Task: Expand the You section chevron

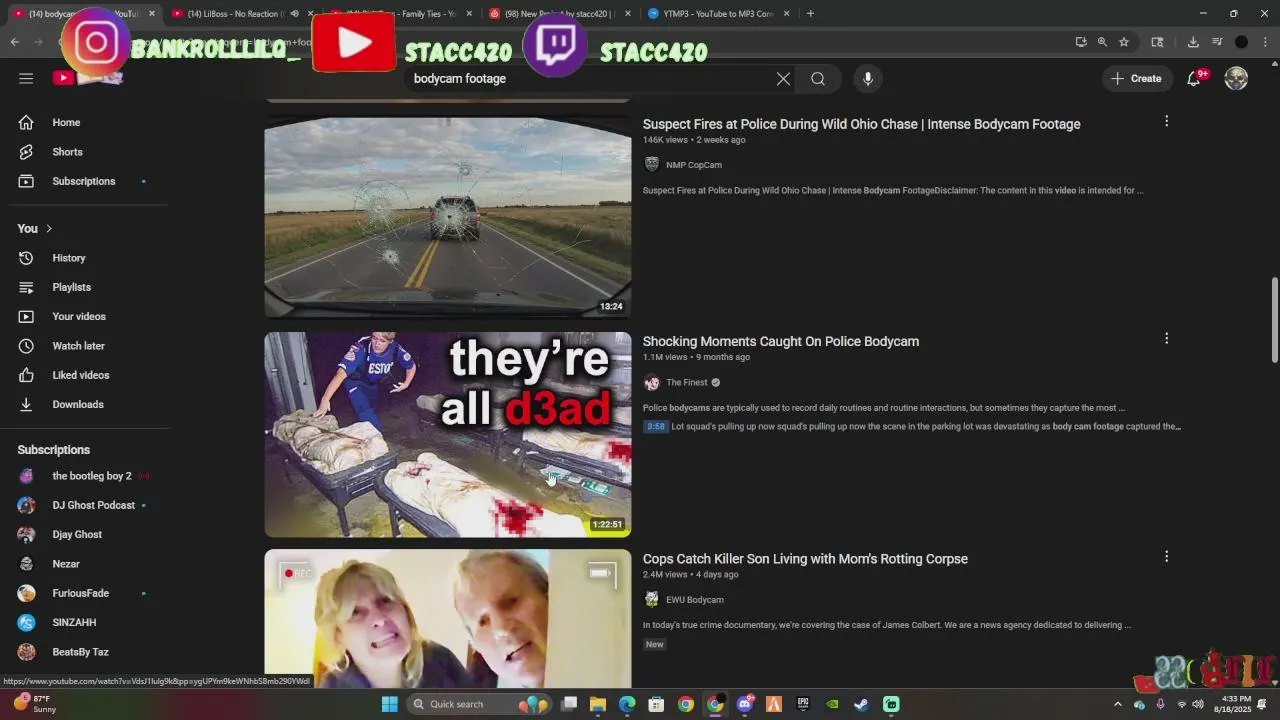Action: click(48, 228)
